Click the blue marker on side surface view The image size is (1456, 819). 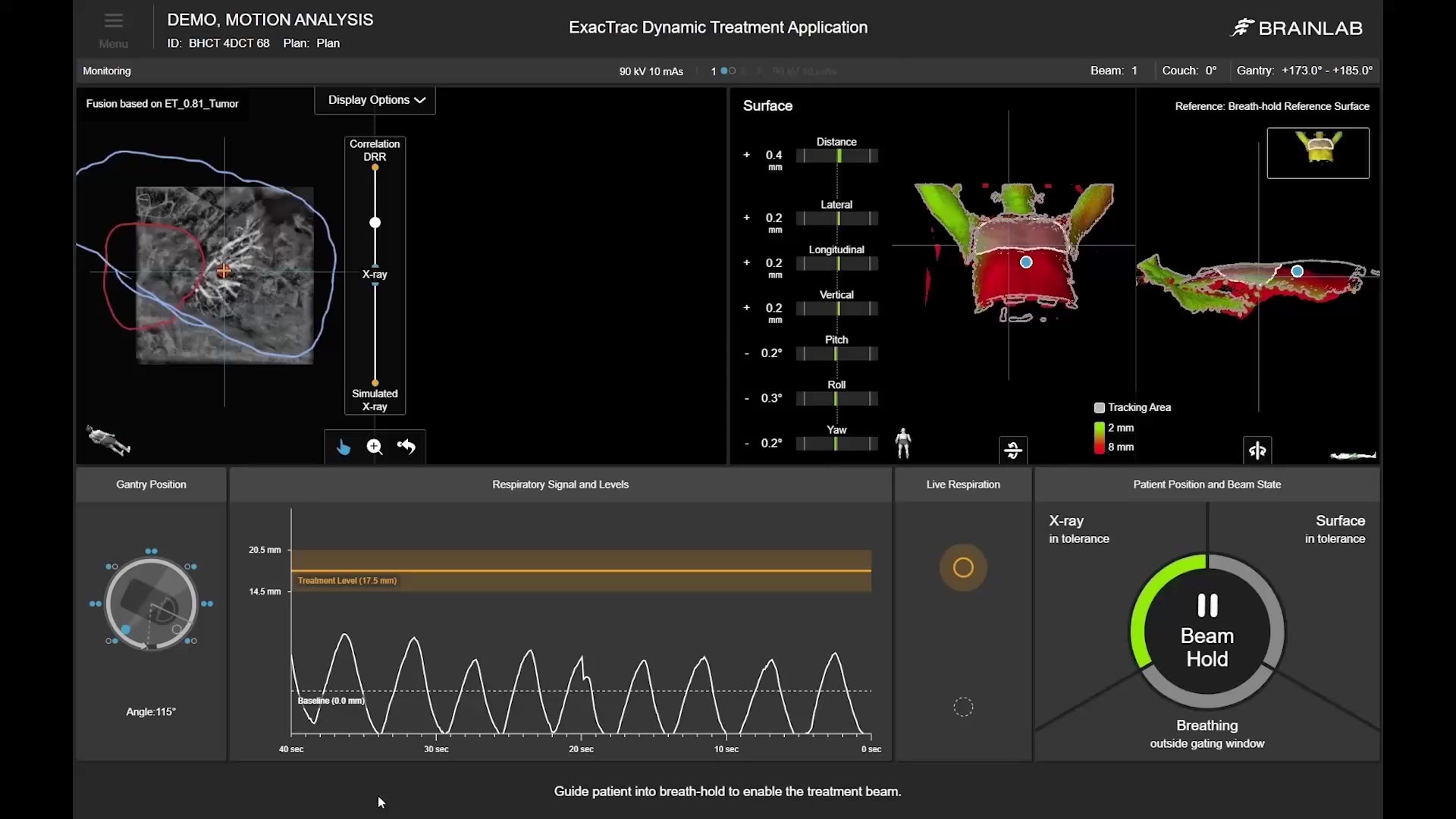pyautogui.click(x=1298, y=271)
